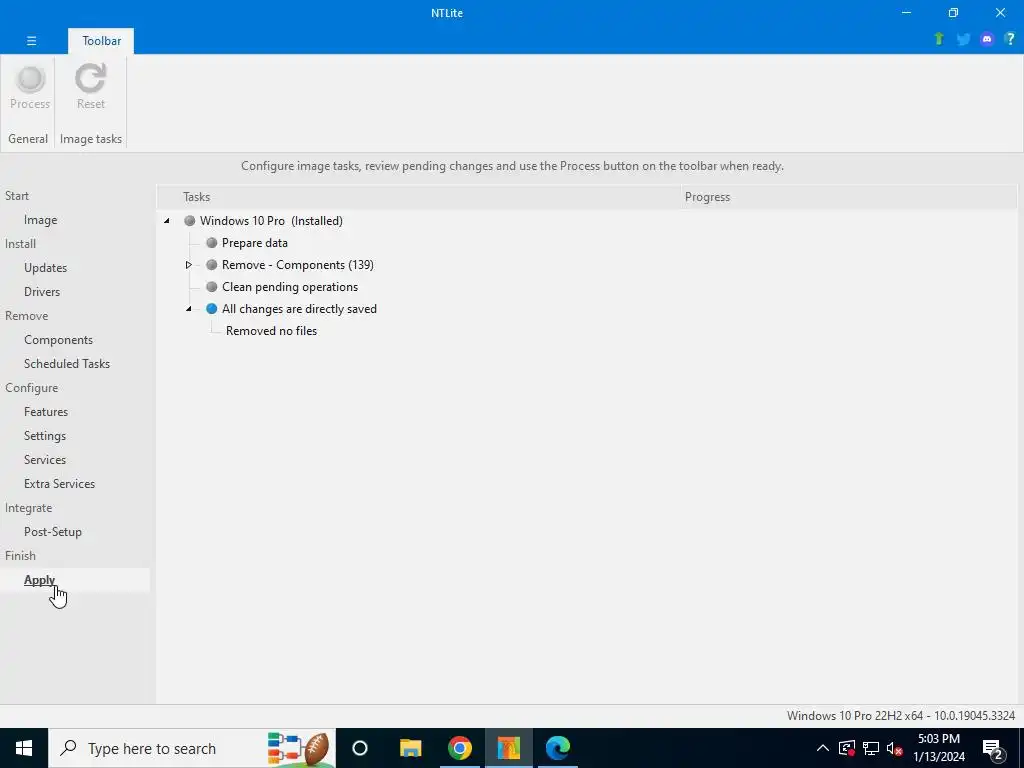Open Extra Services page in sidebar
Viewport: 1024px width, 768px height.
pyautogui.click(x=59, y=484)
